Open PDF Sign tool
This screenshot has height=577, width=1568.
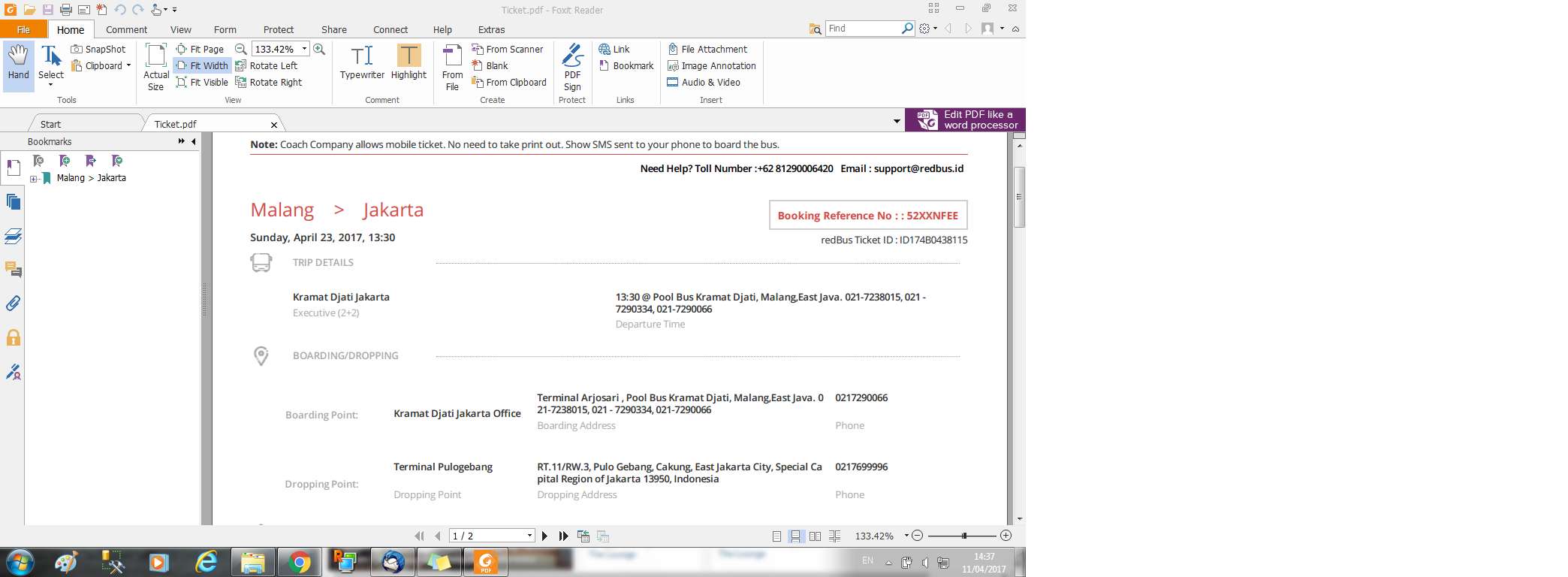pos(572,67)
